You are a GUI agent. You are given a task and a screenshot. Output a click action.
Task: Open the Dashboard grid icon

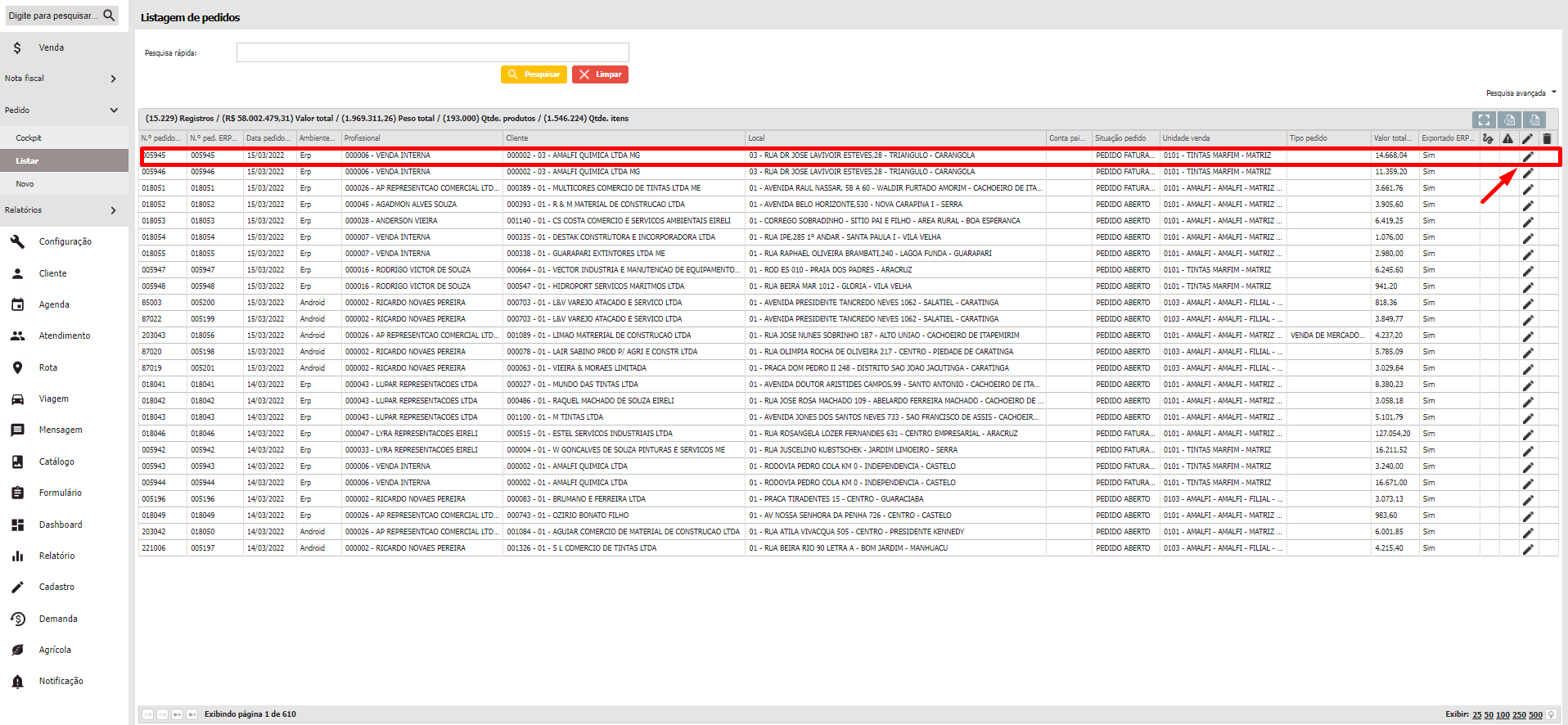(x=17, y=525)
